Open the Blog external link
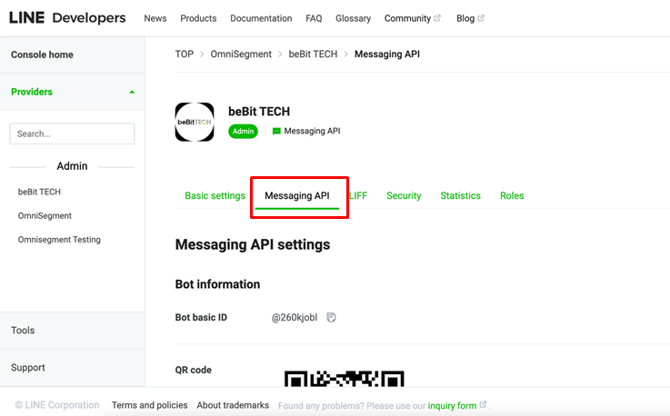The width and height of the screenshot is (670, 416). point(469,18)
